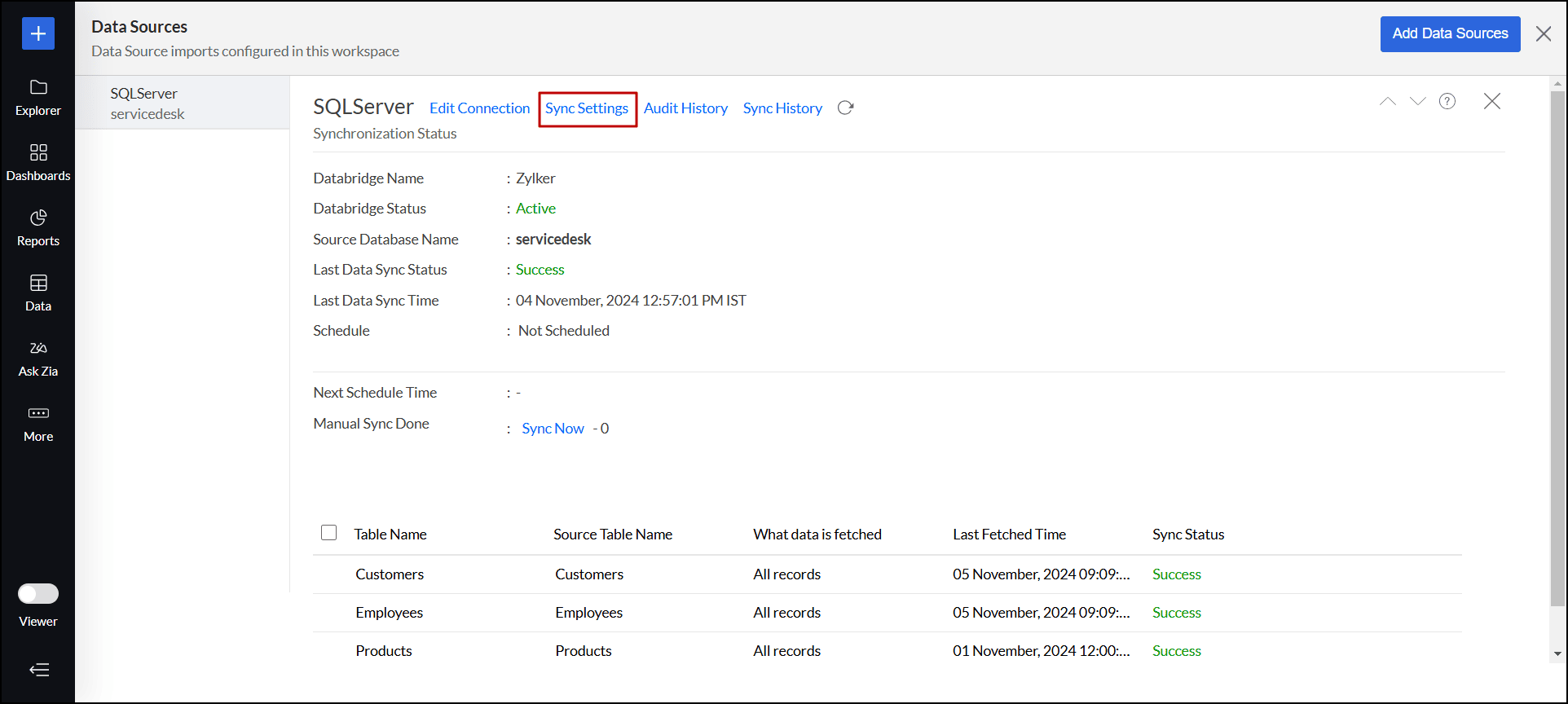Click the refresh icon beside Sync History
The image size is (1568, 704).
tap(845, 108)
